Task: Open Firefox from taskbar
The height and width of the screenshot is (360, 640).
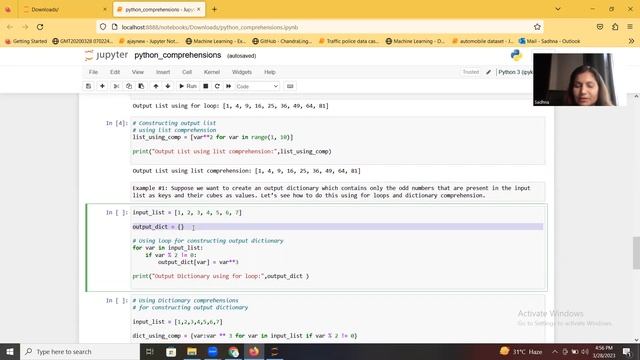Action: pyautogui.click(x=254, y=351)
